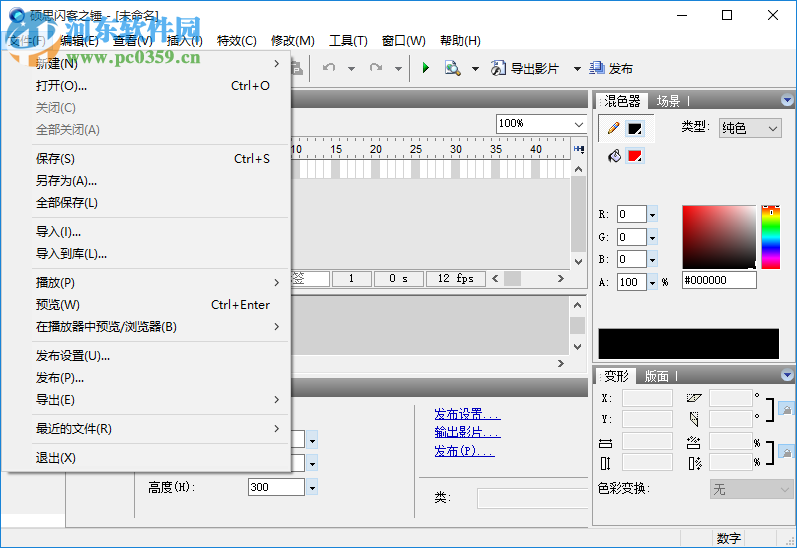Screen dimensions: 797x548
Task: Click the black stroke color swatch
Action: coord(635,128)
